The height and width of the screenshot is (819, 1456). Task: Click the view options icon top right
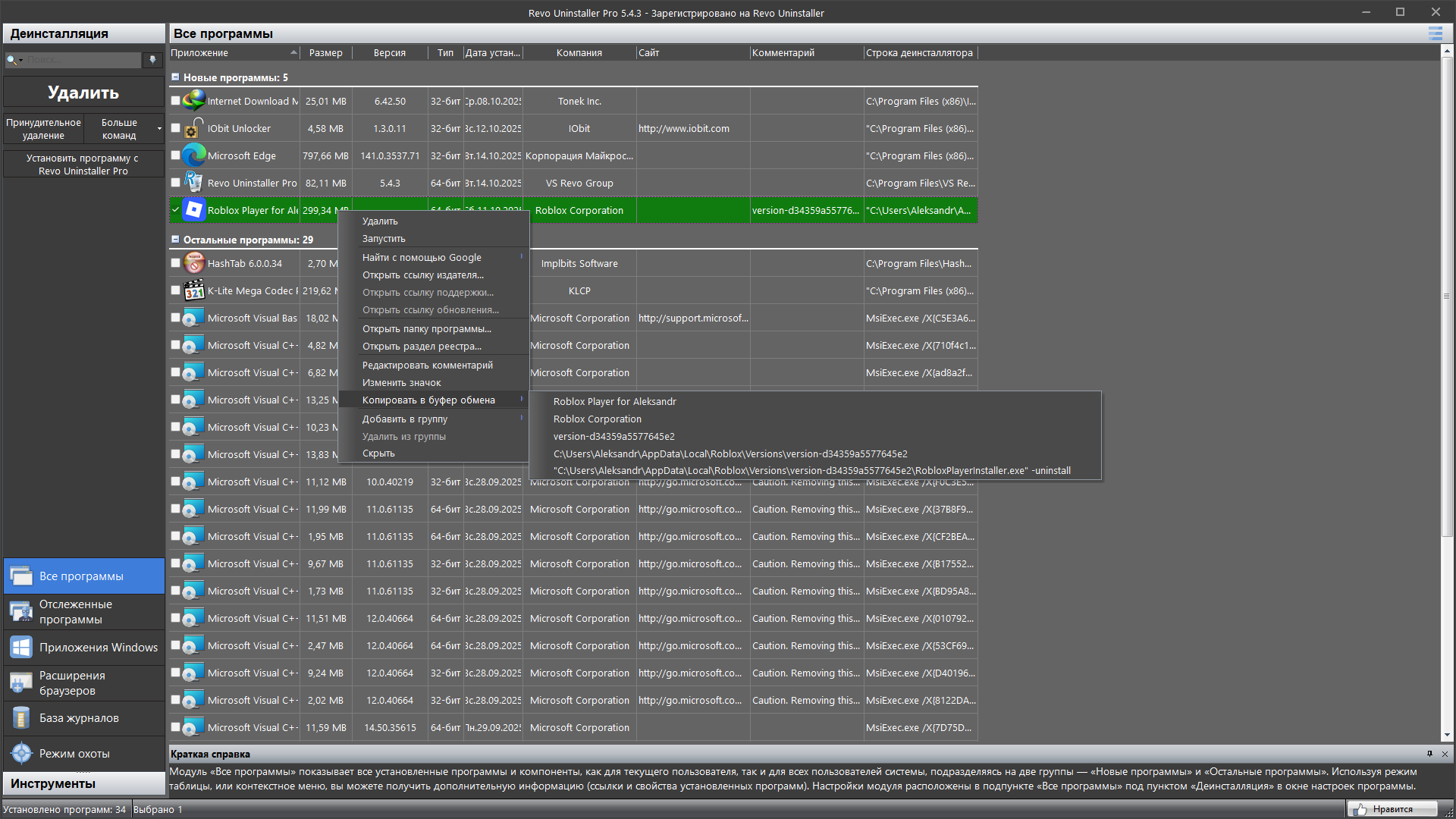pyautogui.click(x=1435, y=33)
